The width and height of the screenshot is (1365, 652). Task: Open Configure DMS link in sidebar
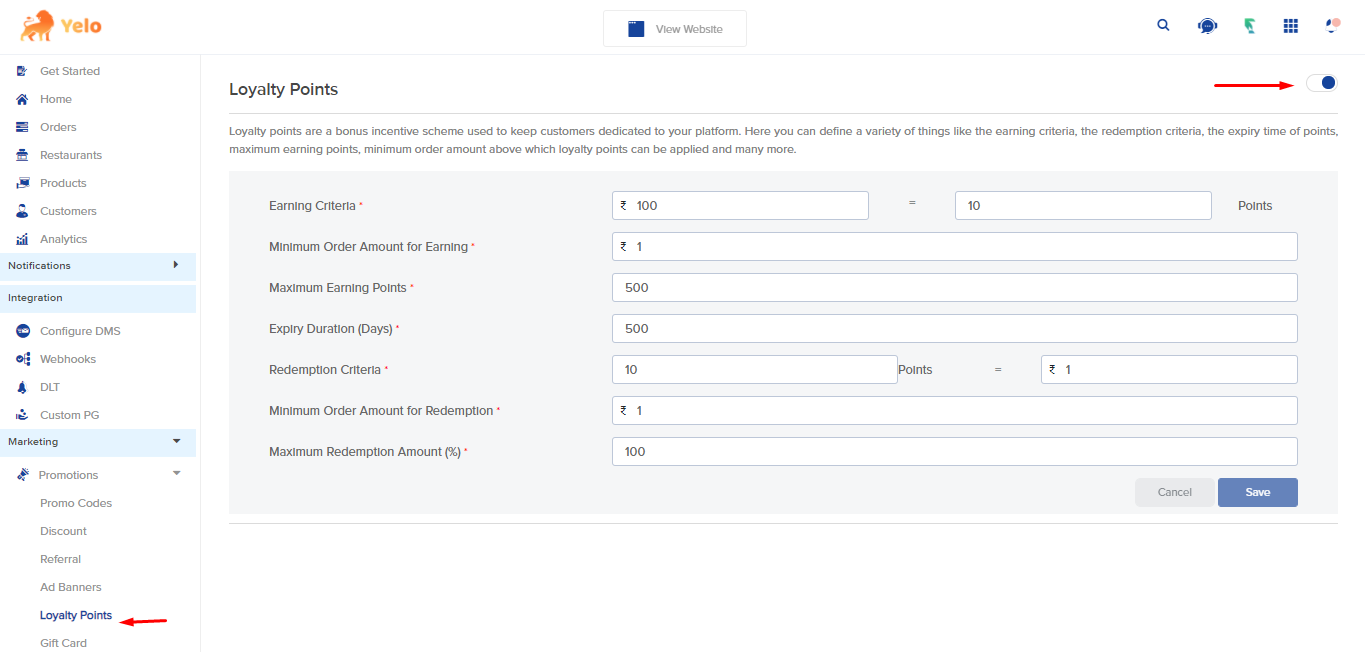click(x=80, y=331)
